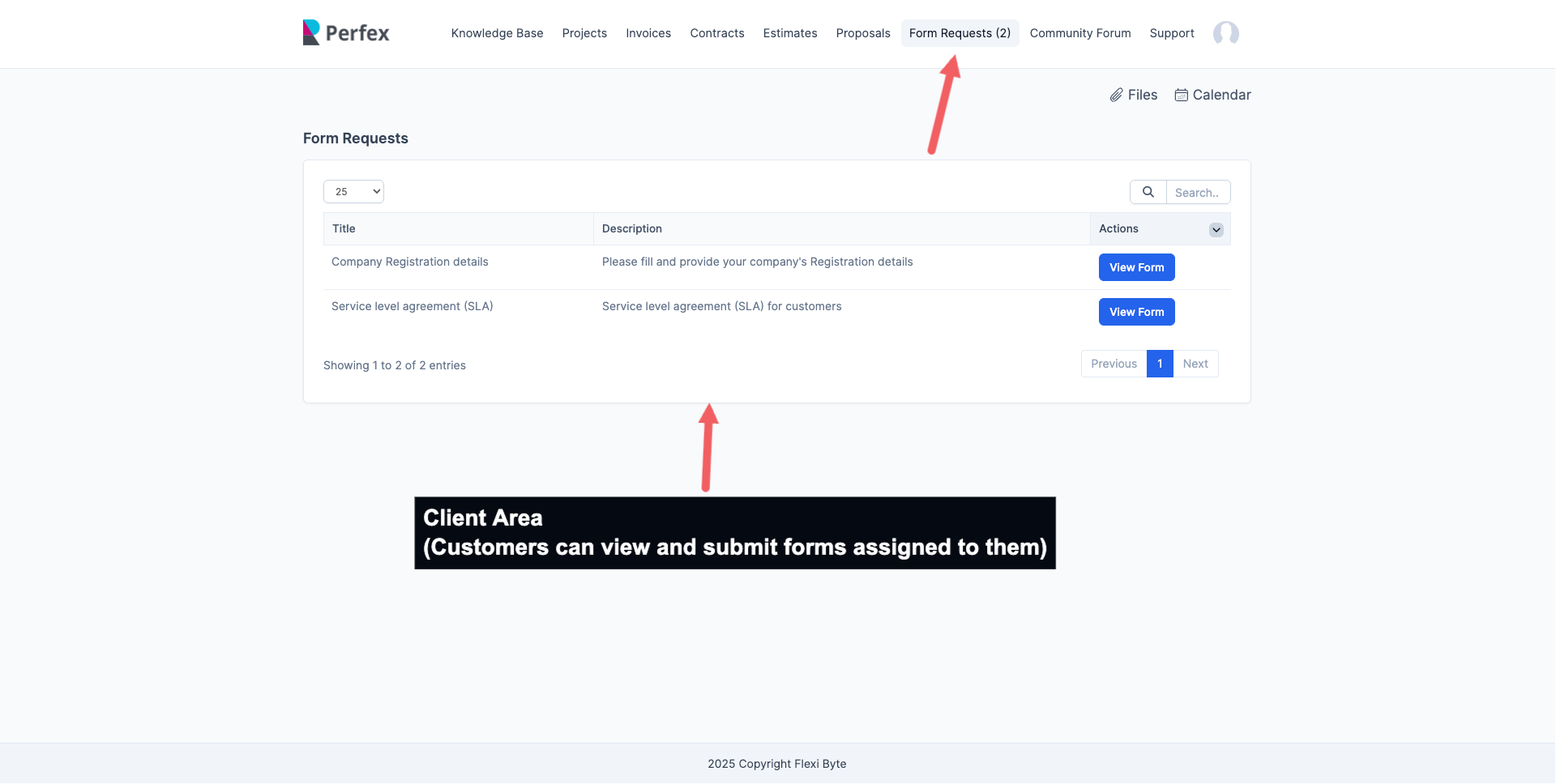Open the Actions column dropdown chevron
This screenshot has width=1556, height=784.
point(1216,229)
